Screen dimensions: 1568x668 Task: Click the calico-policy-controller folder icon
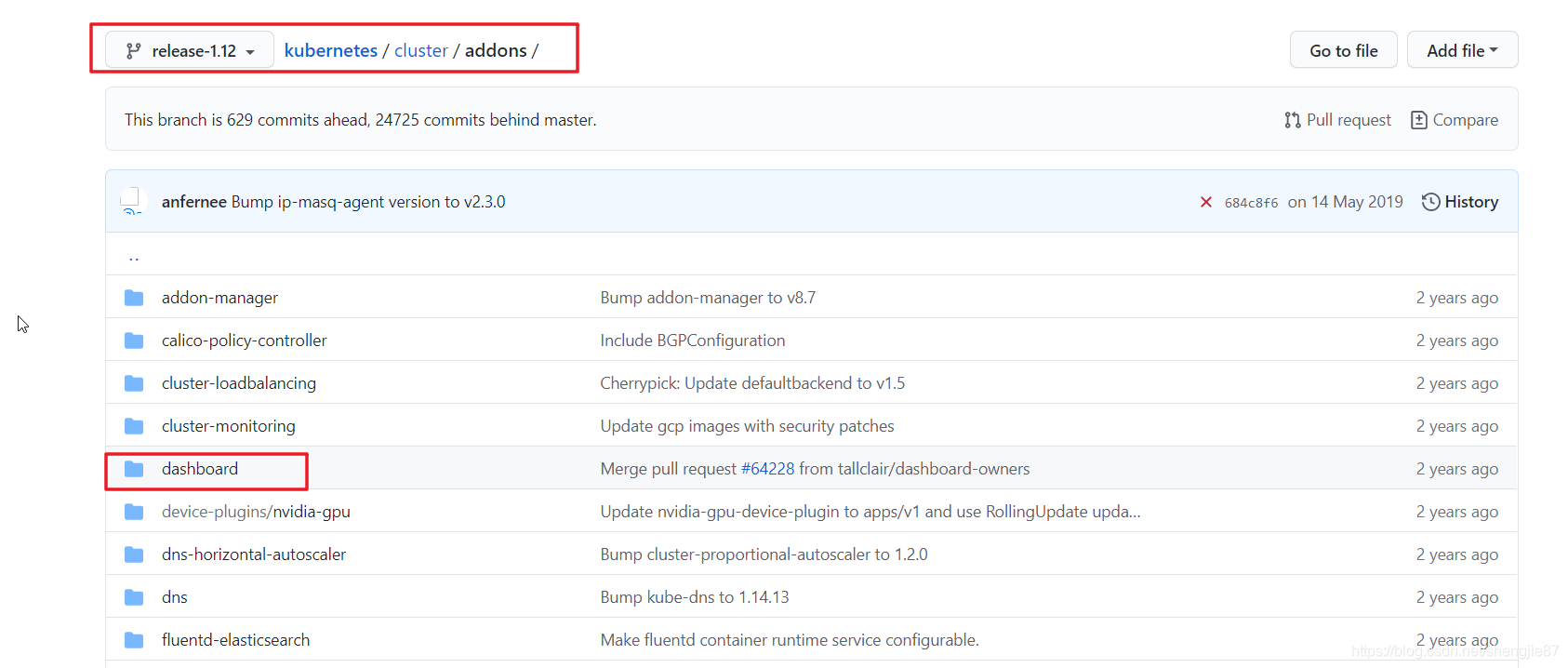coord(134,341)
